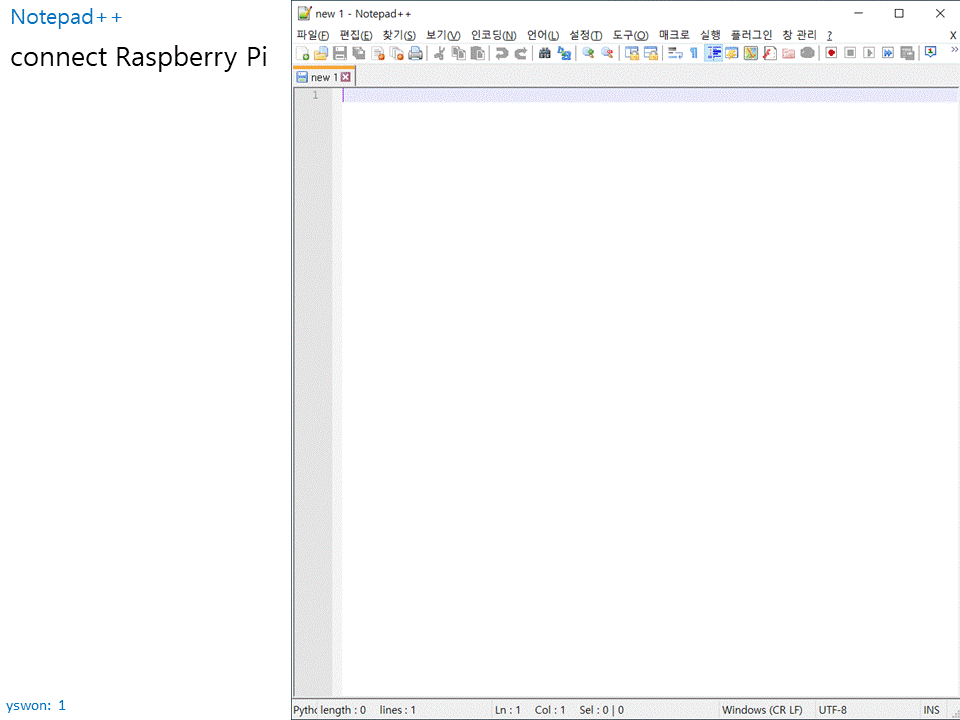Open the Function List panel
Screen dimensions: 960x720
click(x=770, y=53)
